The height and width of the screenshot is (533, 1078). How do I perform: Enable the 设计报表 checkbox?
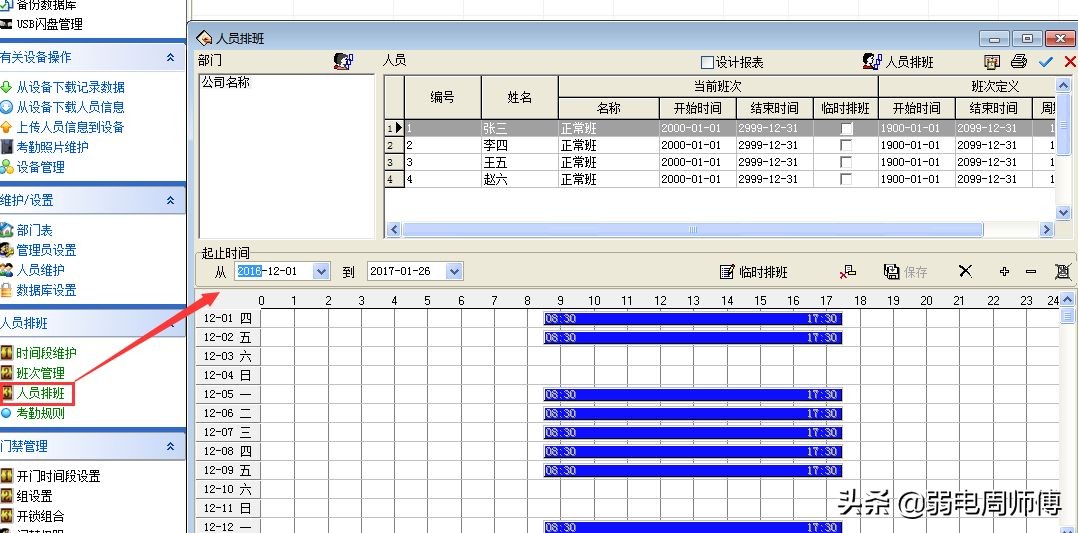pos(707,63)
